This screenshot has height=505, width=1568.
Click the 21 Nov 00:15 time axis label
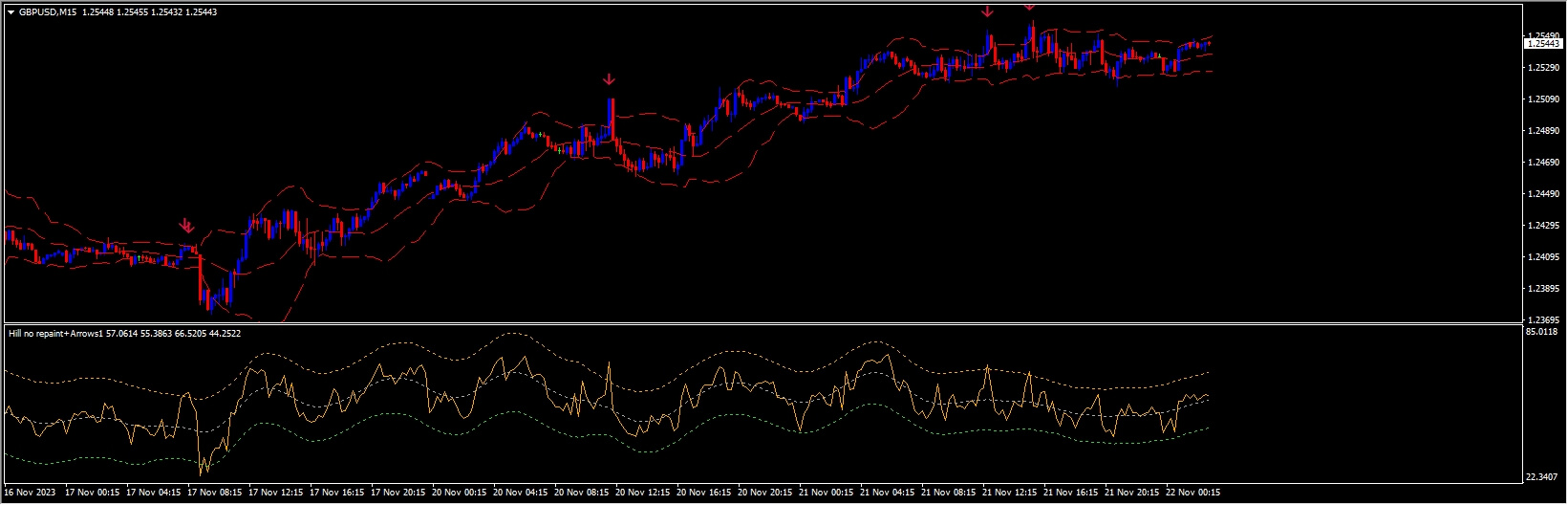pos(827,493)
